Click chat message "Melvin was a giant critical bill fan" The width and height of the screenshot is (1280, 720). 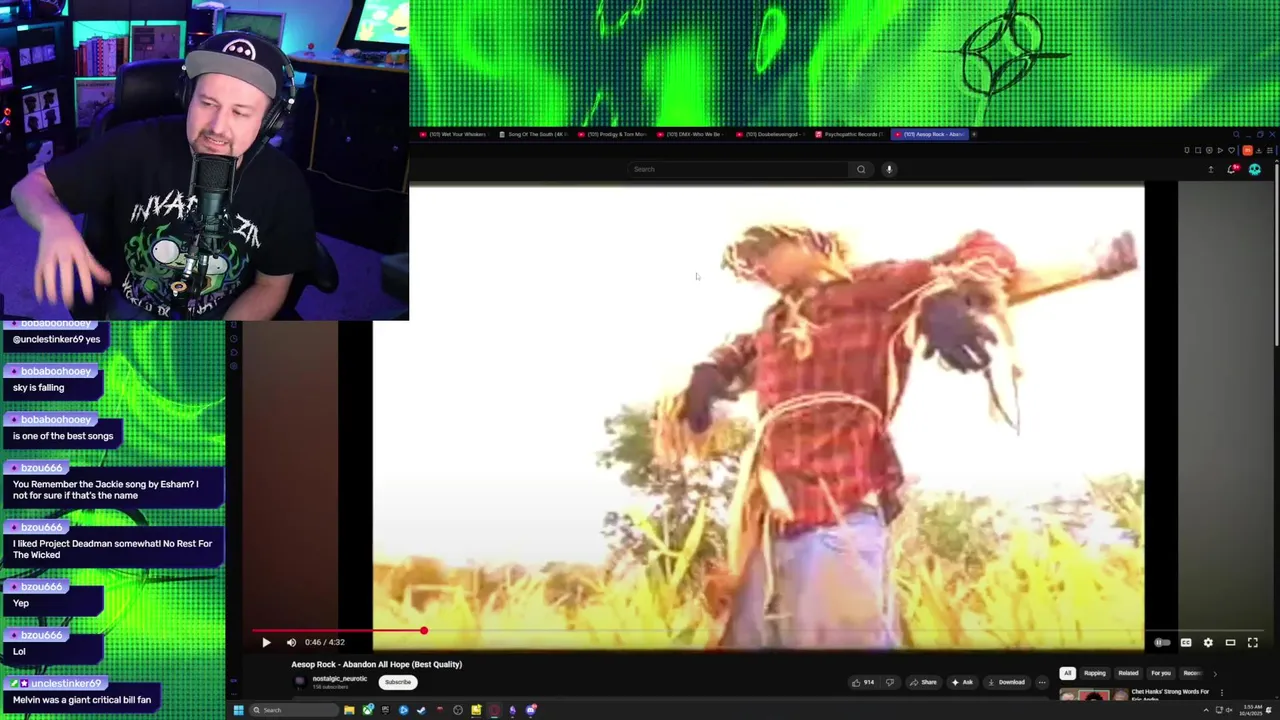pyautogui.click(x=82, y=700)
